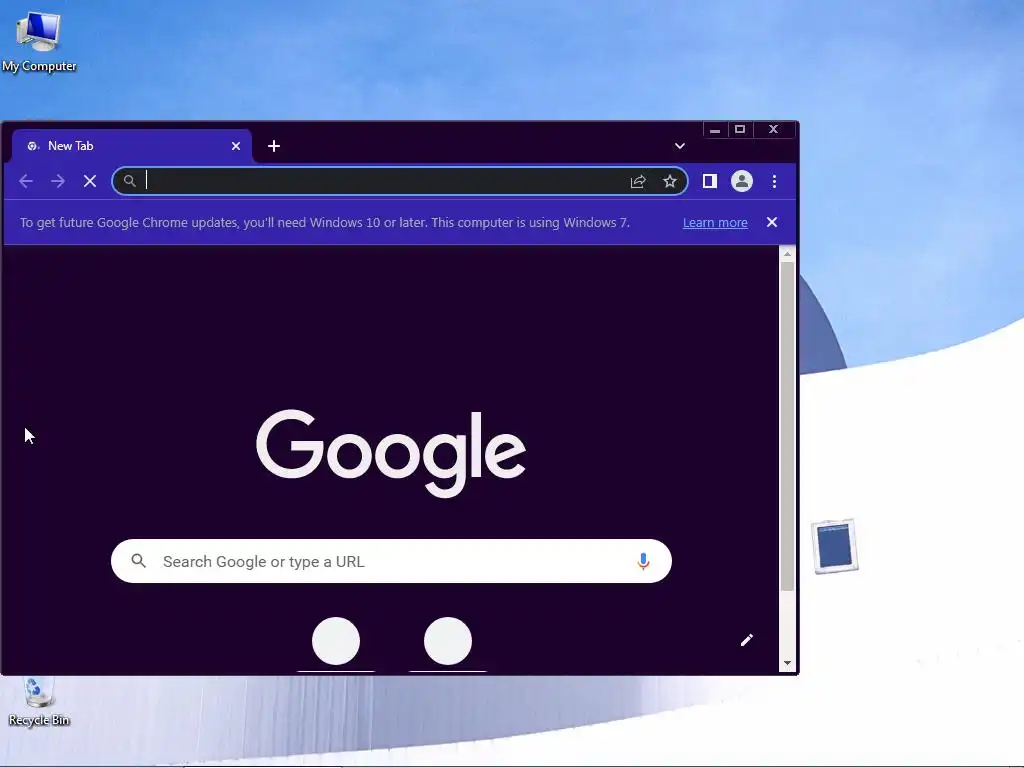Stop loading the page with the X button
Viewport: 1024px width, 768px height.
(90, 181)
